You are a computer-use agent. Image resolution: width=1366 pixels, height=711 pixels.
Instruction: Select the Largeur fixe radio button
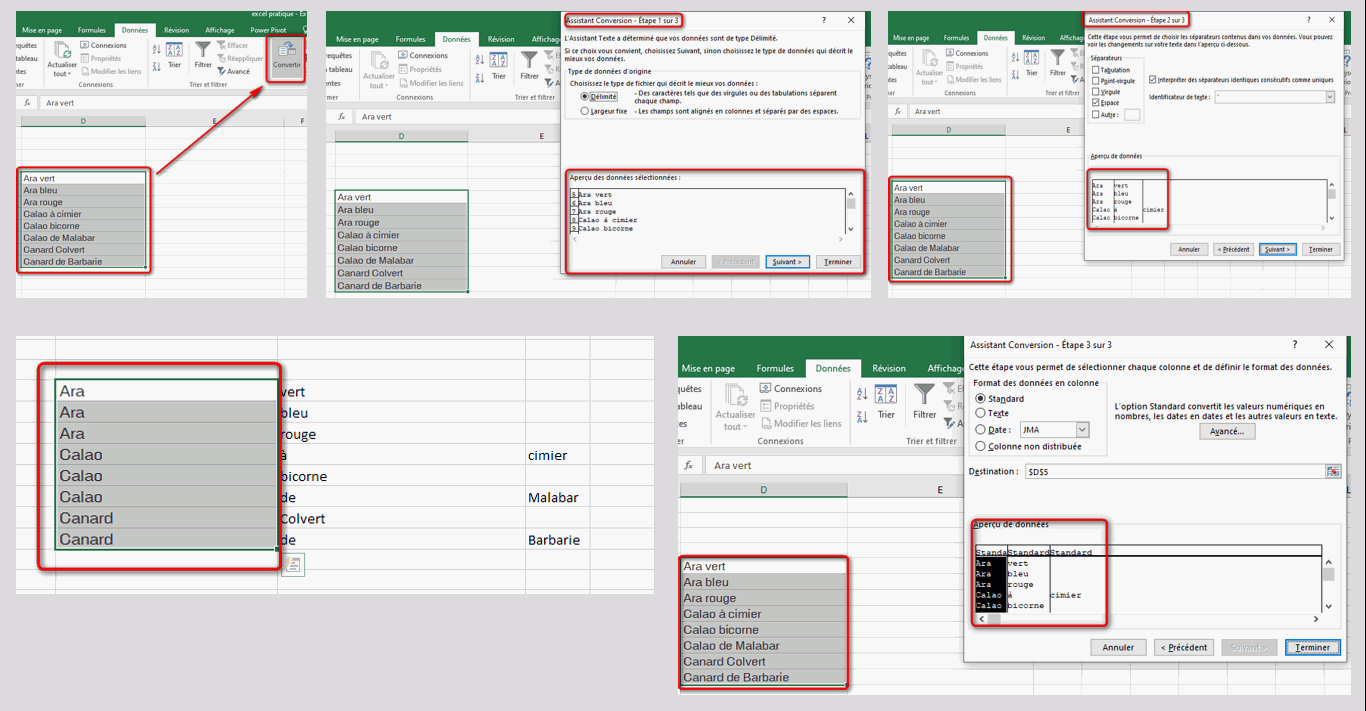pos(585,111)
